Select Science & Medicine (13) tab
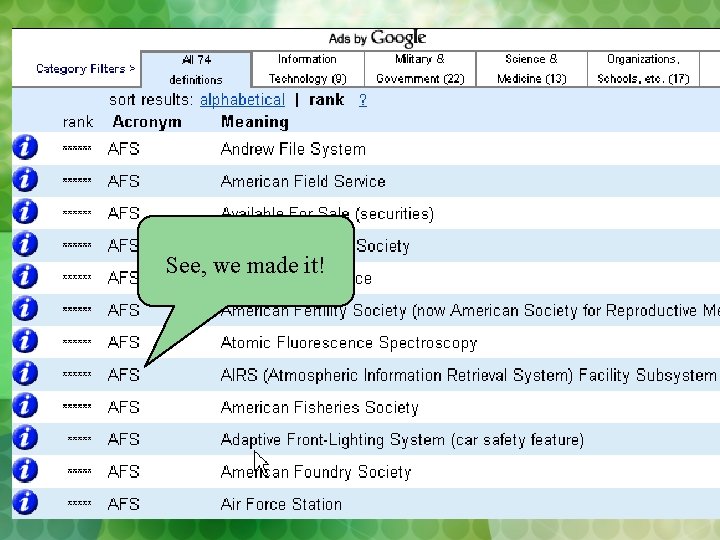720x540 pixels. pyautogui.click(x=532, y=69)
